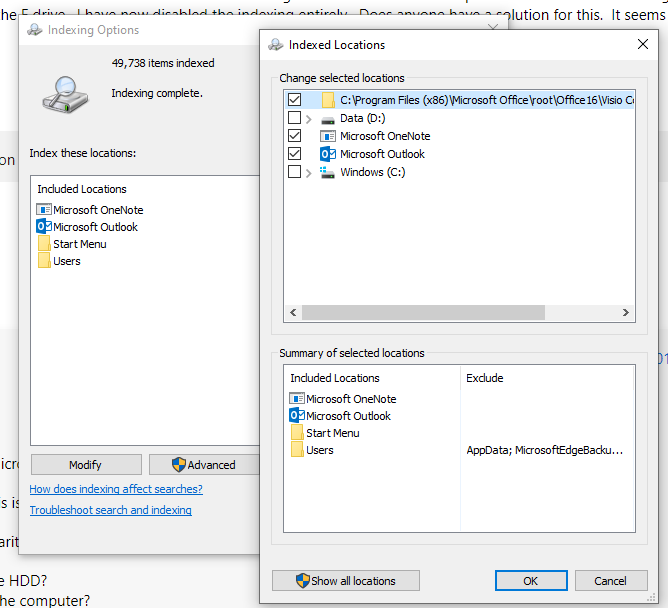Click the Users folder icon in summary

pyautogui.click(x=297, y=450)
